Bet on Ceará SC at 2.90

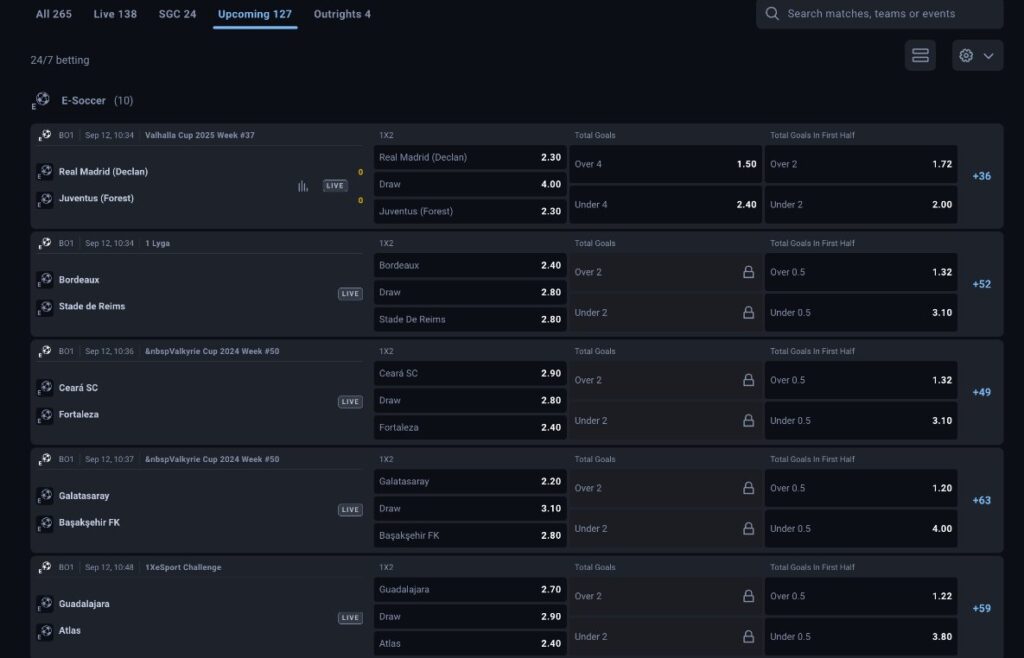pyautogui.click(x=470, y=373)
